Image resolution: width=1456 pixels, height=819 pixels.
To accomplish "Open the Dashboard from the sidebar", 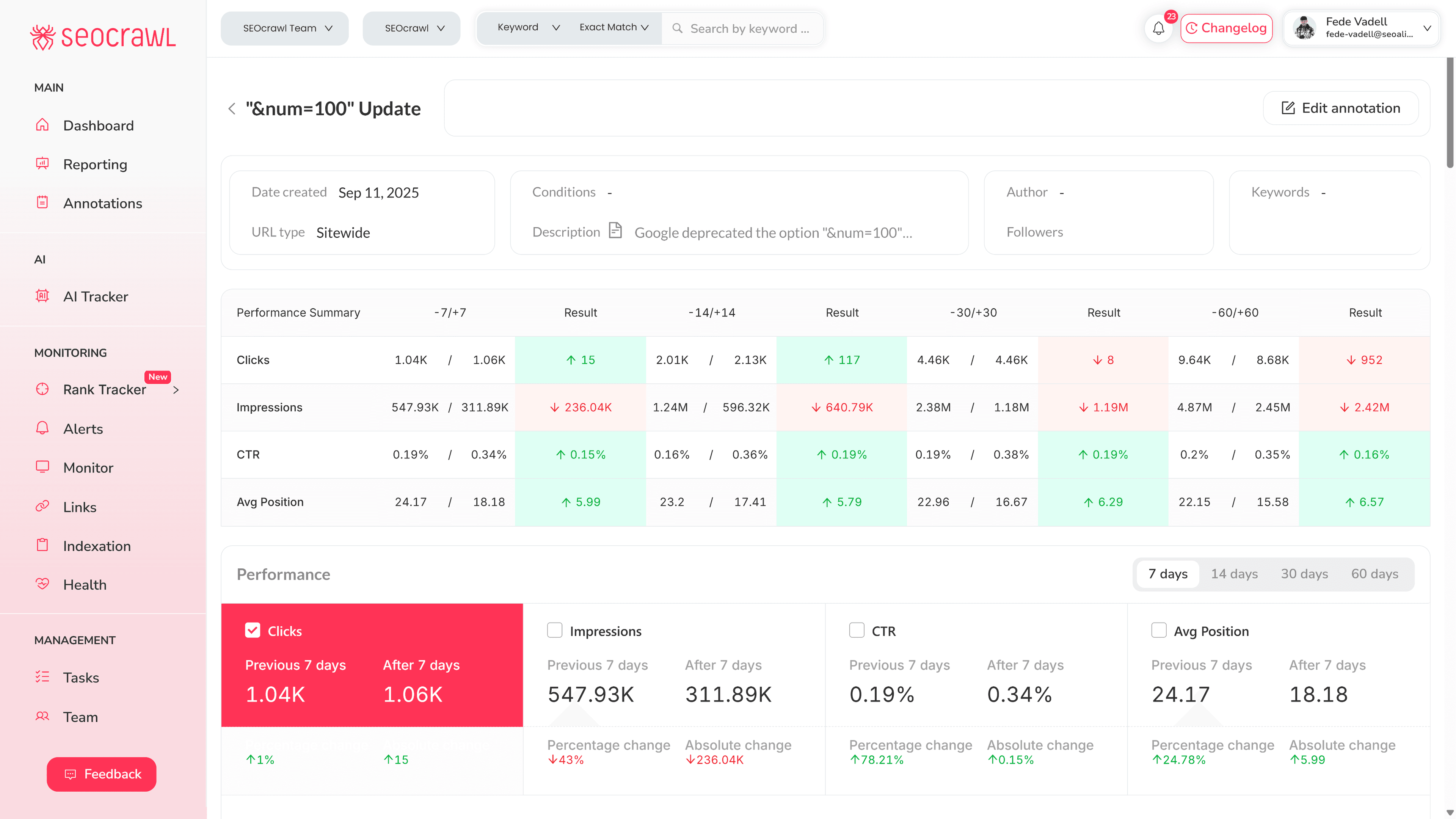I will coord(98,126).
